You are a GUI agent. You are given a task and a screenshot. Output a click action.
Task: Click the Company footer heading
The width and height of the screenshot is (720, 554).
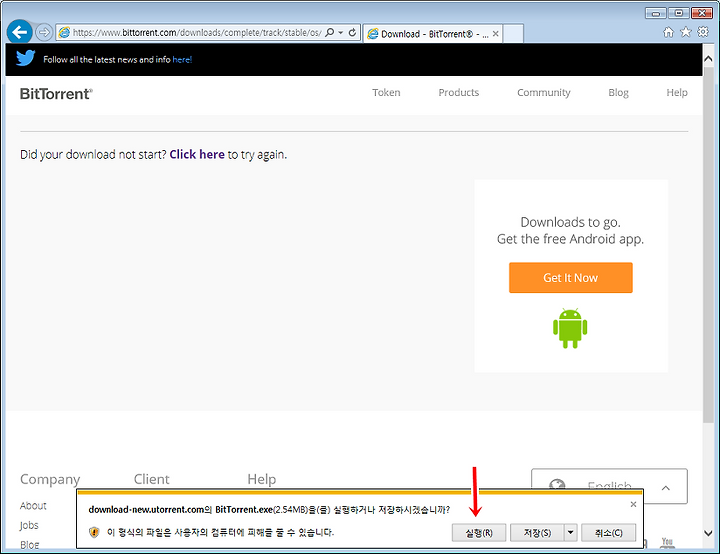pos(50,479)
